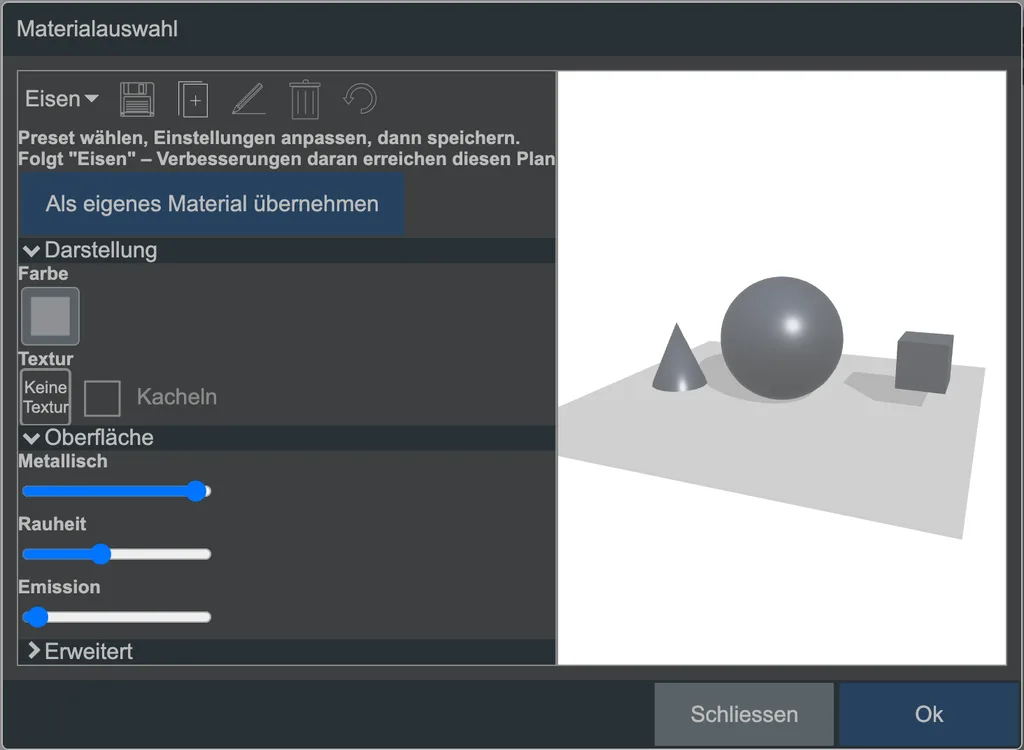The height and width of the screenshot is (750, 1024).
Task: Adjust the Metallisch slider
Action: 116,491
